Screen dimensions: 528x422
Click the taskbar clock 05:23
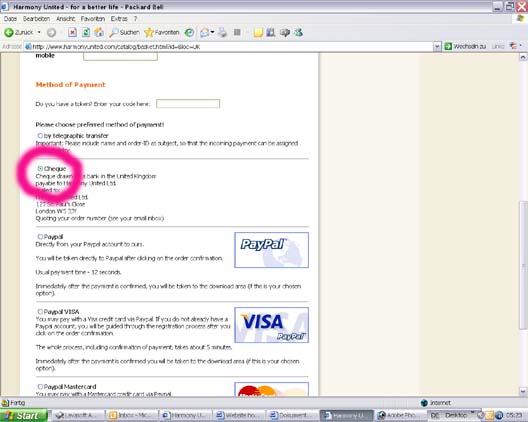pos(513,416)
